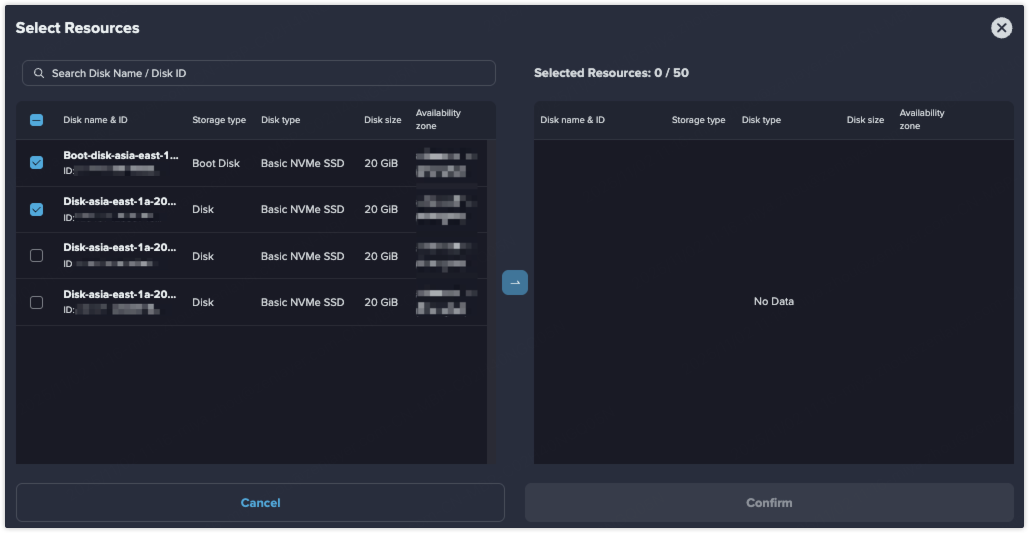This screenshot has width=1029, height=533.
Task: Select the Boot-disk-asia-east-1 disk name
Action: pyautogui.click(x=120, y=156)
